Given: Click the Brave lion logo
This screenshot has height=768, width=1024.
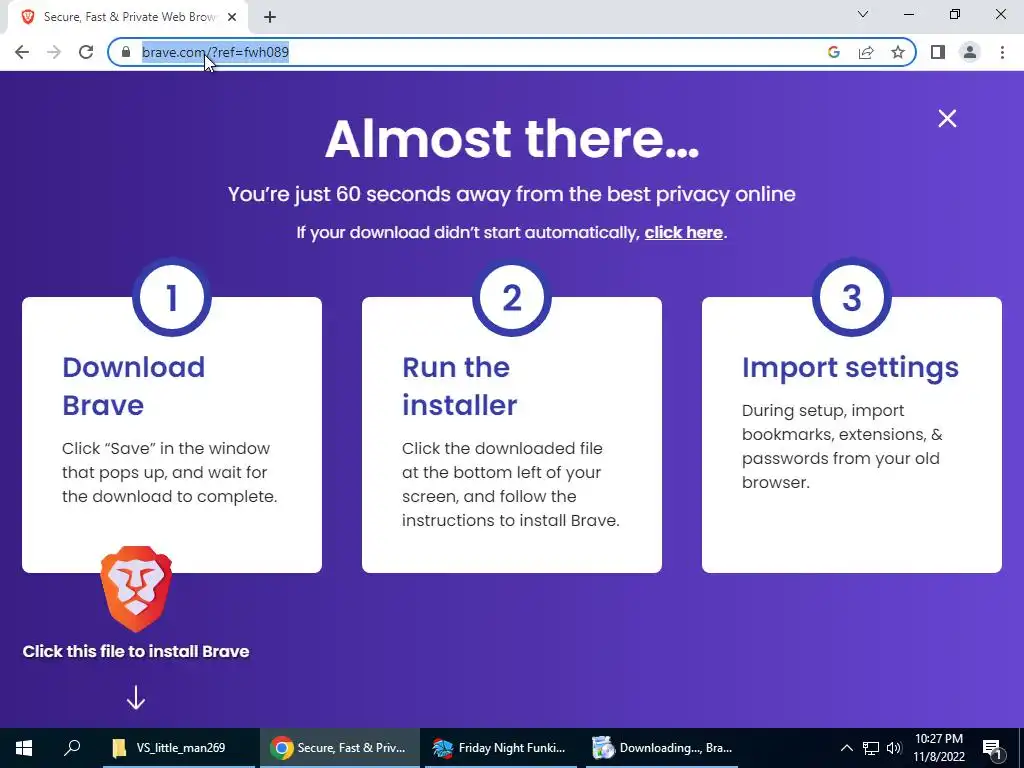Looking at the screenshot, I should click(x=136, y=589).
